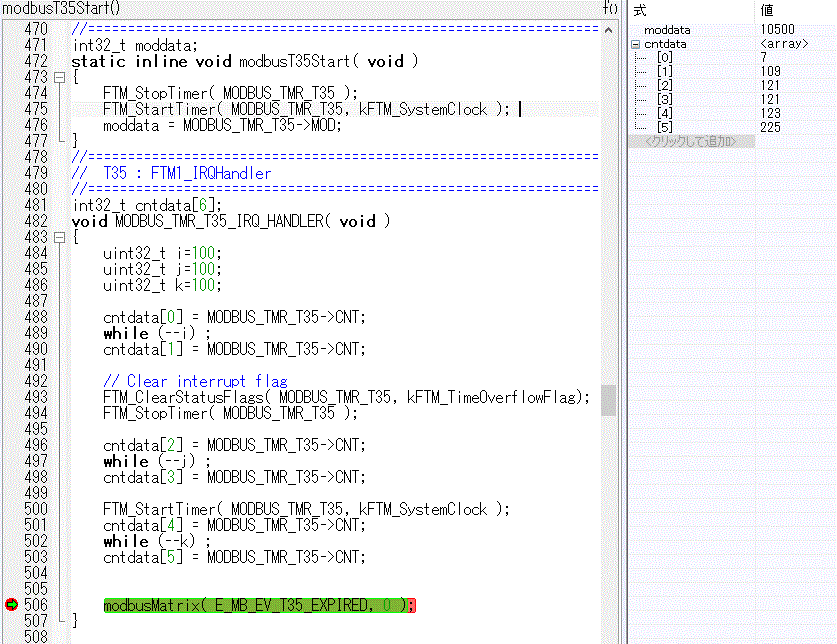Click the 'uint32_t i=100;' line
This screenshot has height=644, width=837.
pyautogui.click(x=162, y=253)
